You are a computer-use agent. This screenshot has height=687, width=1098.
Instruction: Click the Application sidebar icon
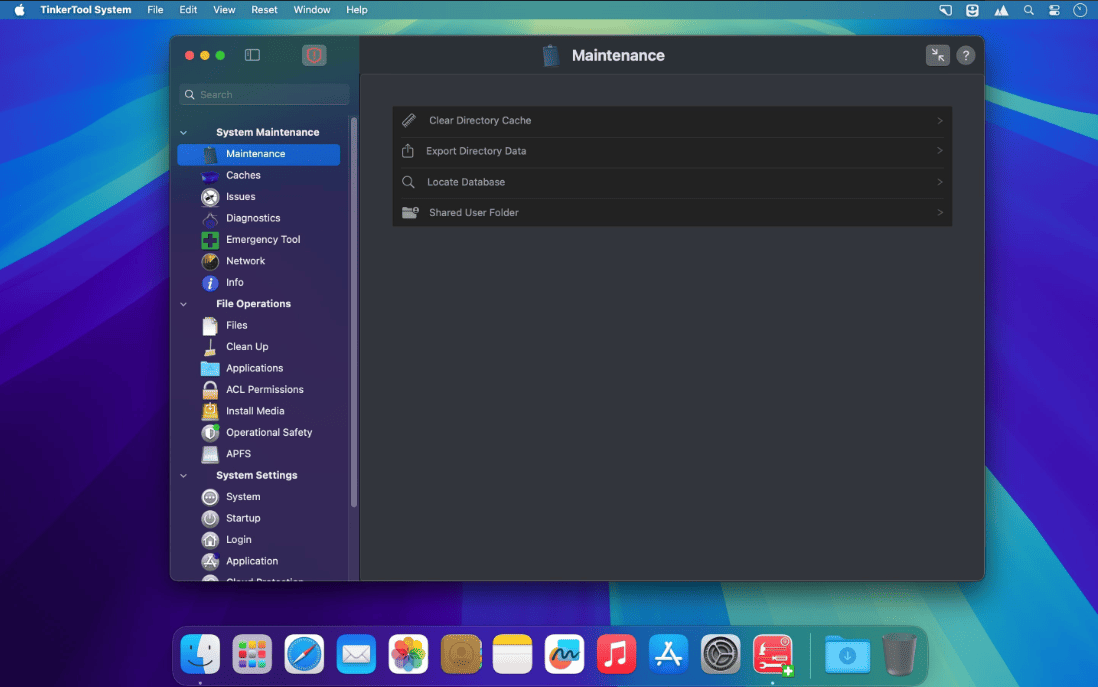click(x=210, y=562)
